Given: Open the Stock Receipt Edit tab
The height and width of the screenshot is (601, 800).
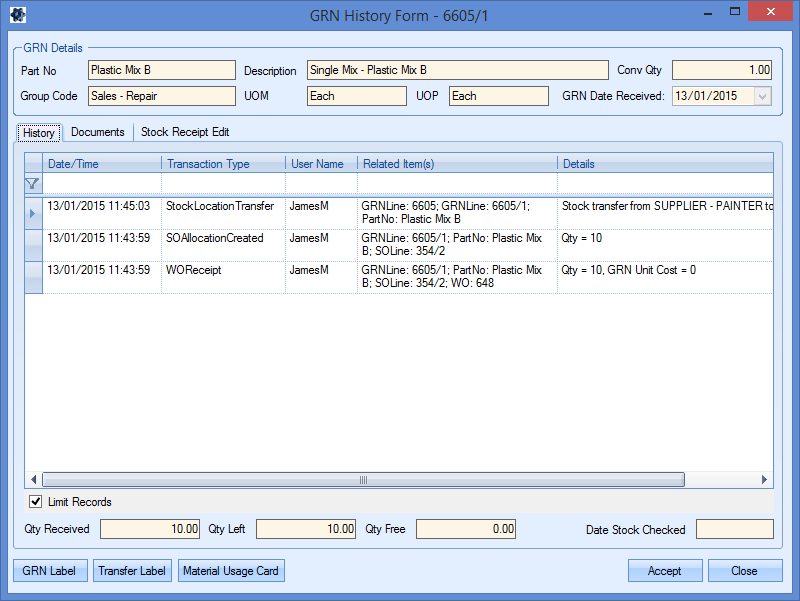Looking at the screenshot, I should pyautogui.click(x=185, y=132).
